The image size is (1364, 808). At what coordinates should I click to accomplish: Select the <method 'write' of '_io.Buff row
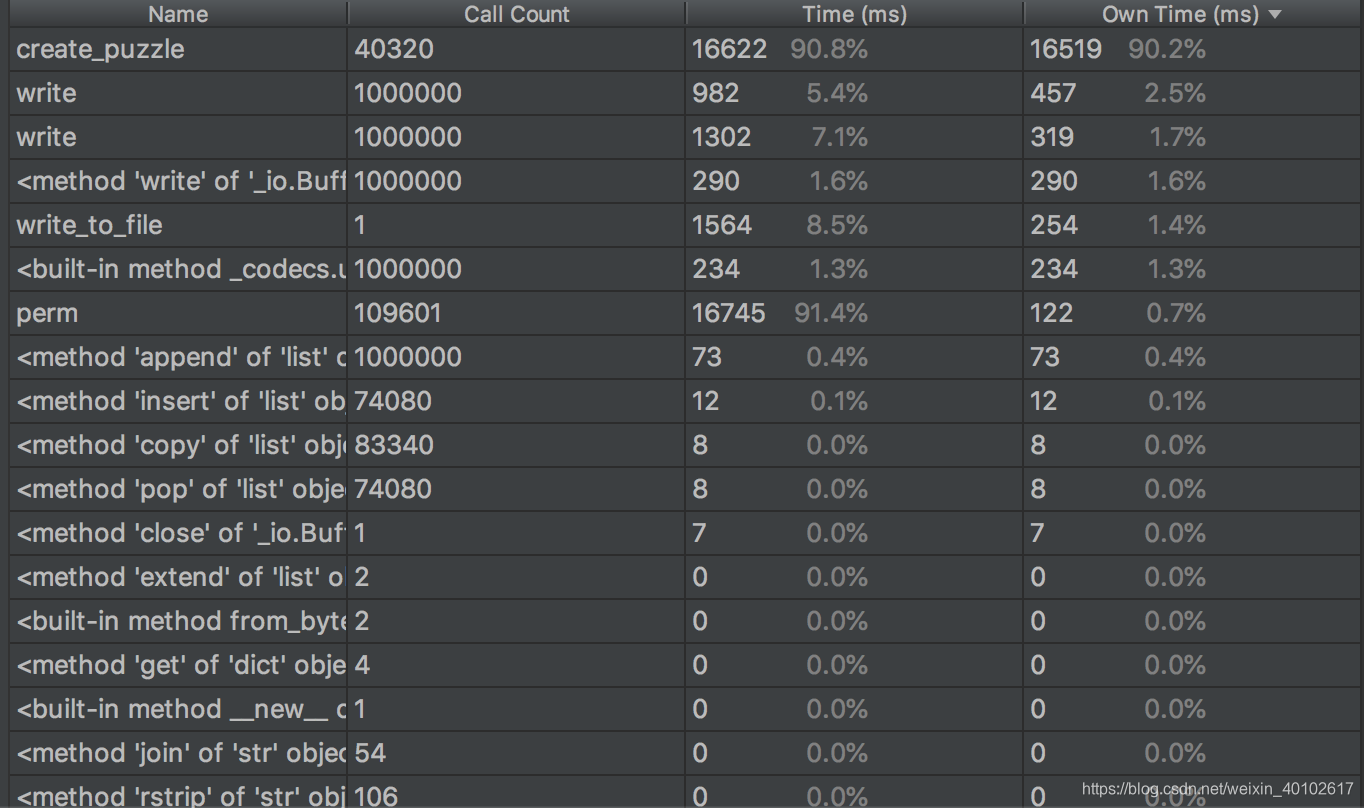[685, 181]
